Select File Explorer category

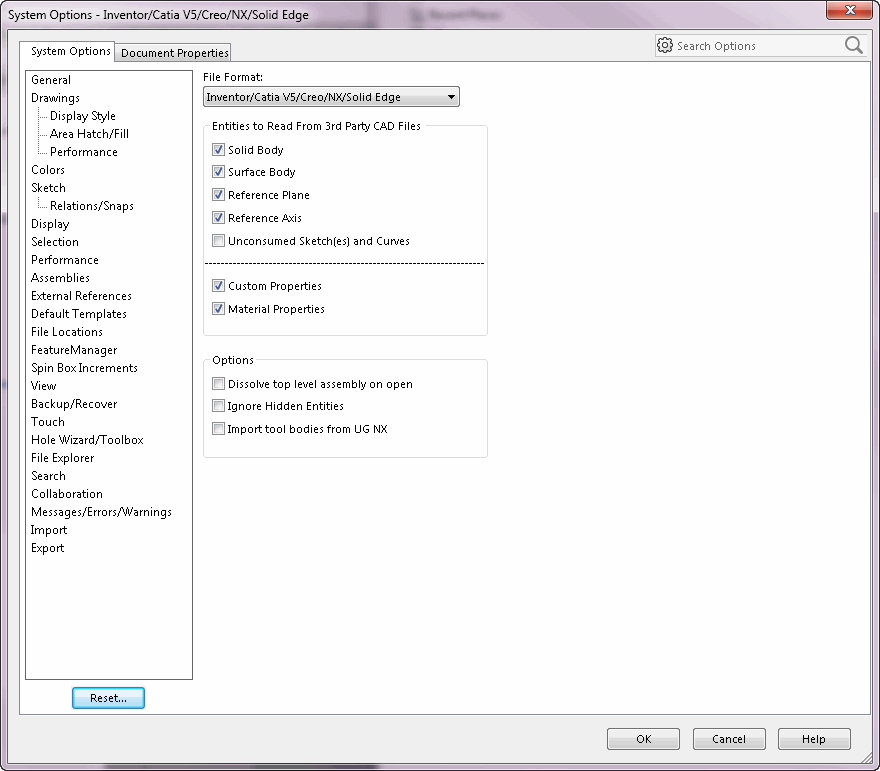click(x=62, y=457)
